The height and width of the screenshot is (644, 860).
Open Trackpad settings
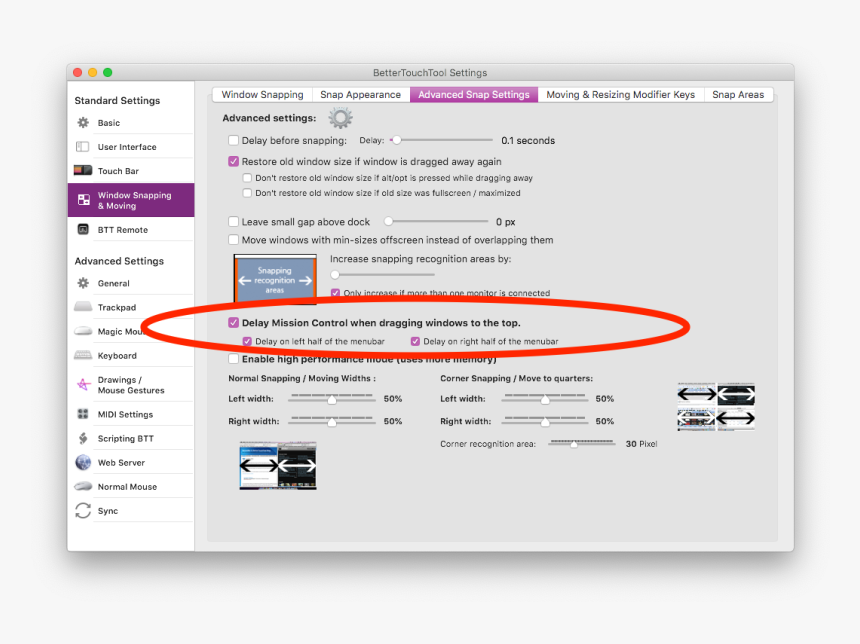click(132, 307)
